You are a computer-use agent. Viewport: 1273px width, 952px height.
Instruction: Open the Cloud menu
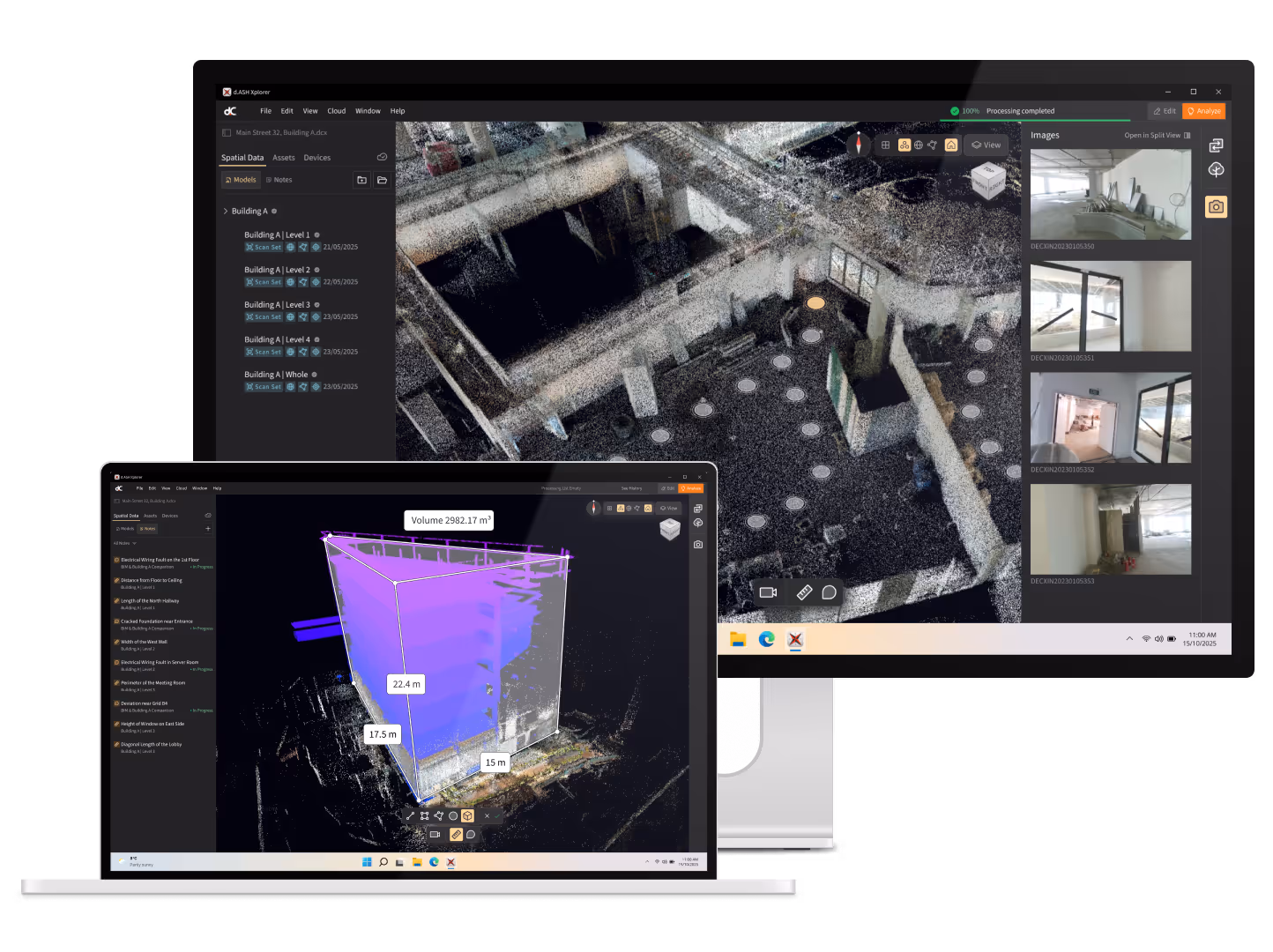[x=336, y=110]
